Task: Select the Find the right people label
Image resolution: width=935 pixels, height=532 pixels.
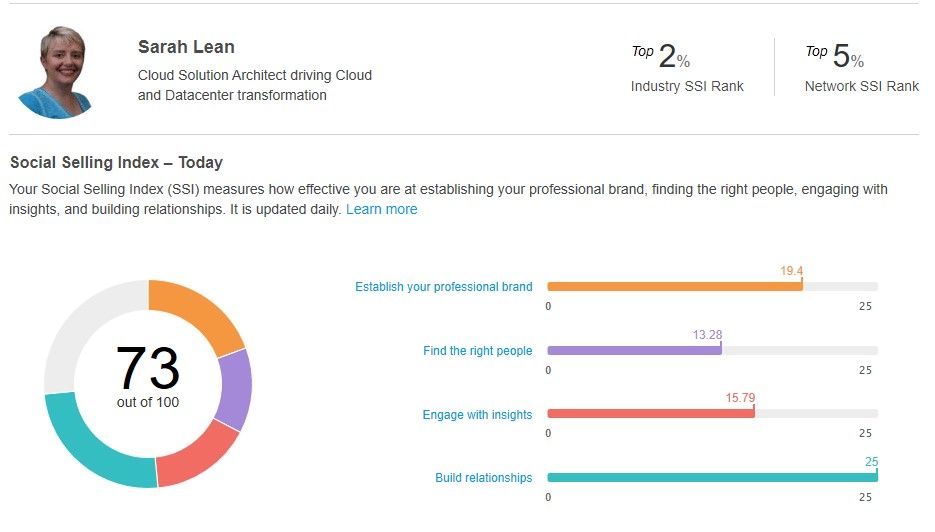Action: [x=478, y=351]
